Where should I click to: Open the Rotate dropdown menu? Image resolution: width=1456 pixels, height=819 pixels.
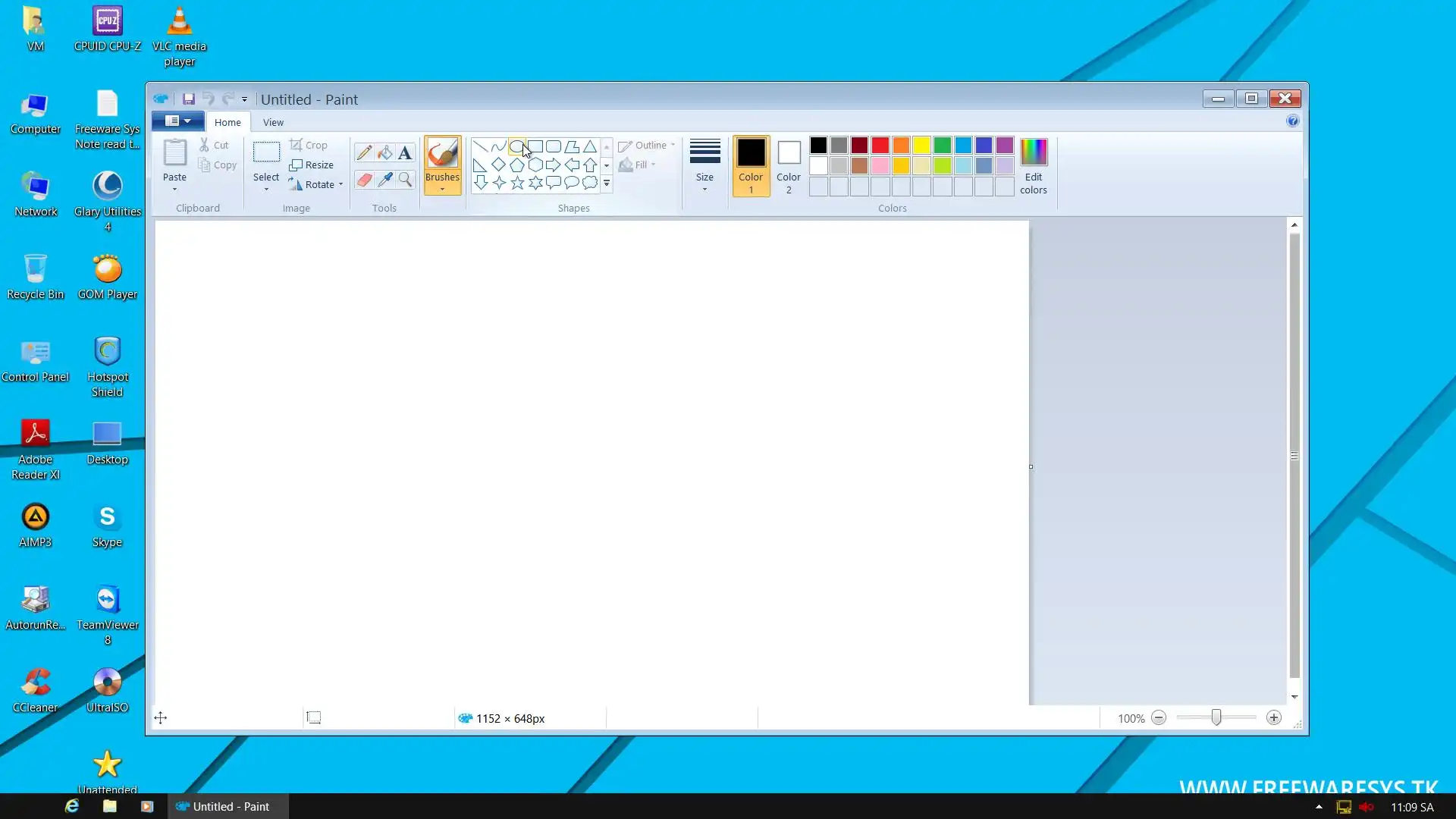coord(340,184)
